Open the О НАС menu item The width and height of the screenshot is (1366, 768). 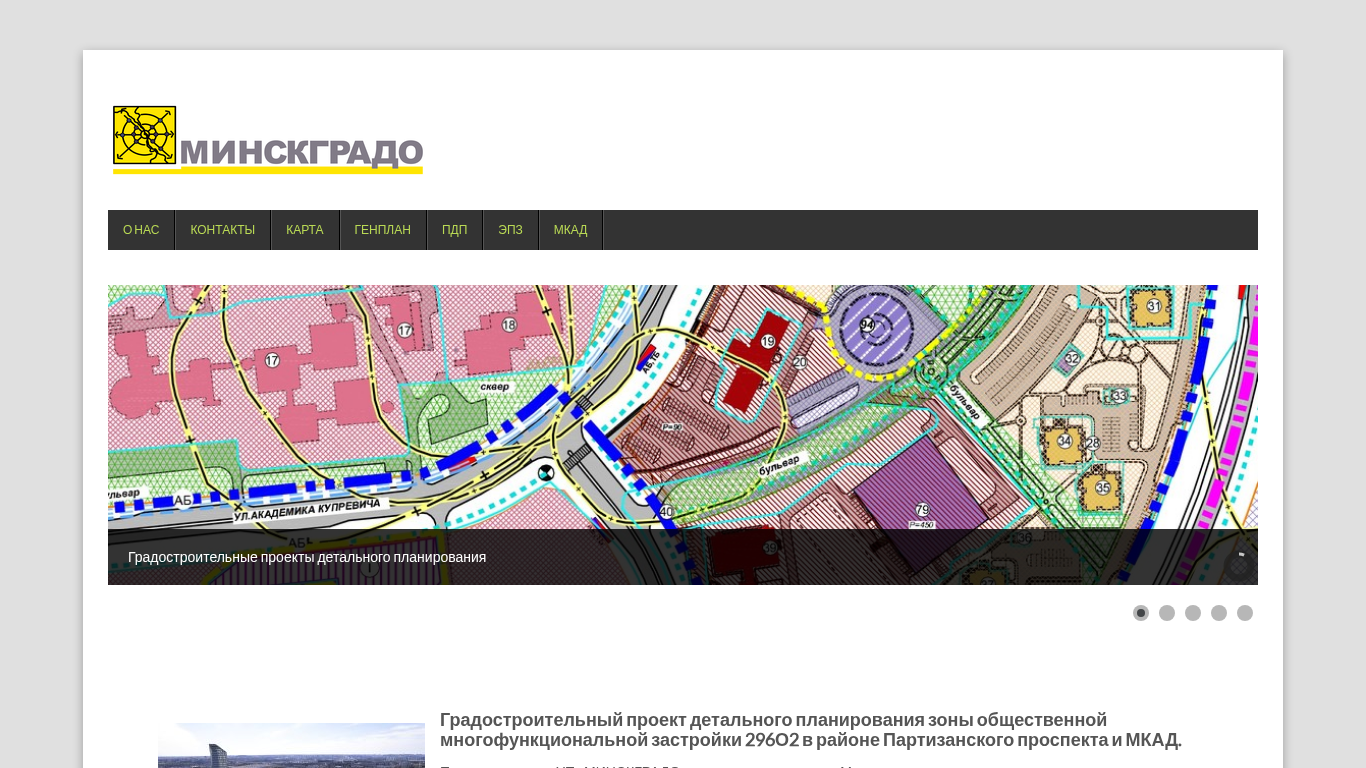141,230
